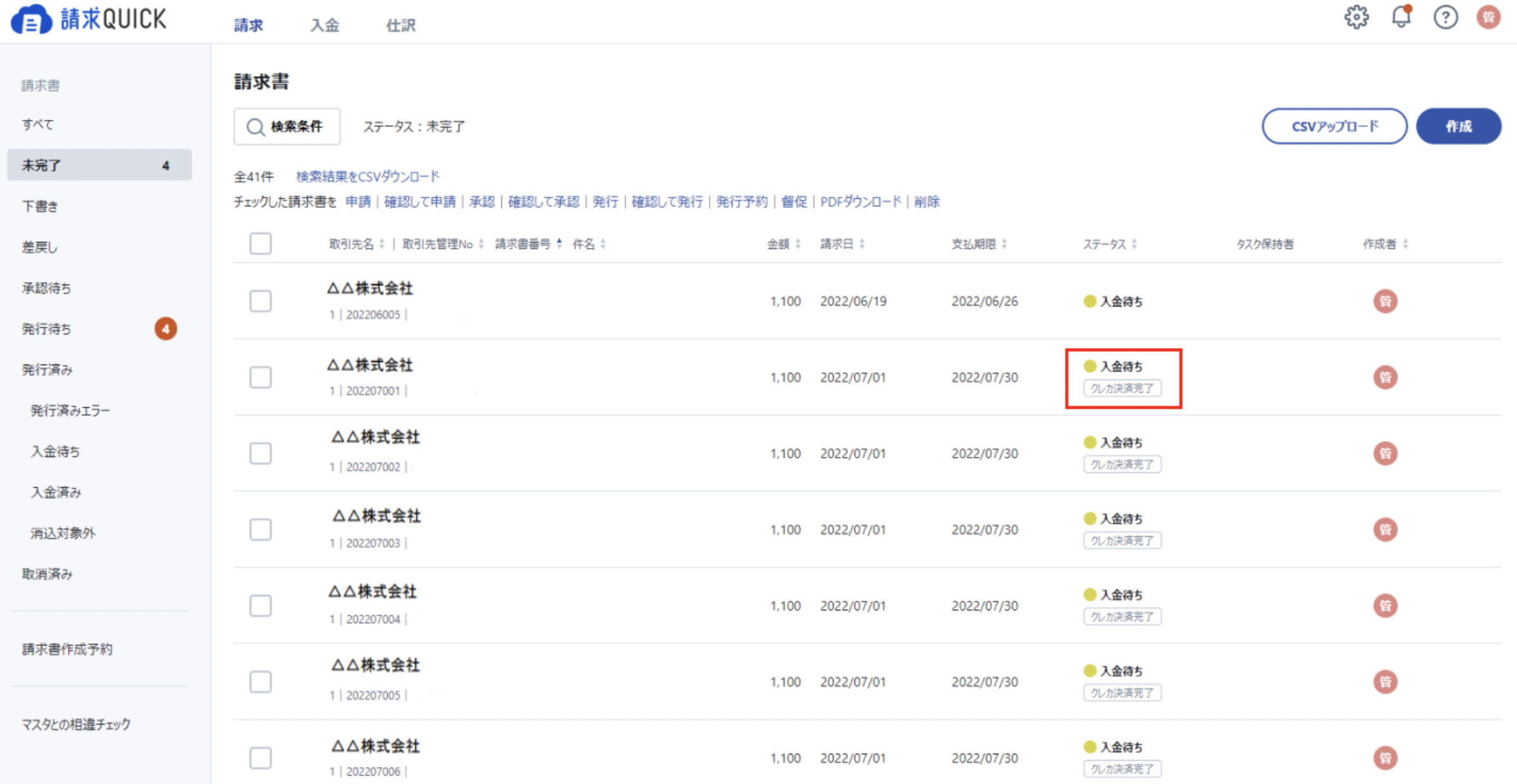Click the help question mark icon

tap(1445, 17)
